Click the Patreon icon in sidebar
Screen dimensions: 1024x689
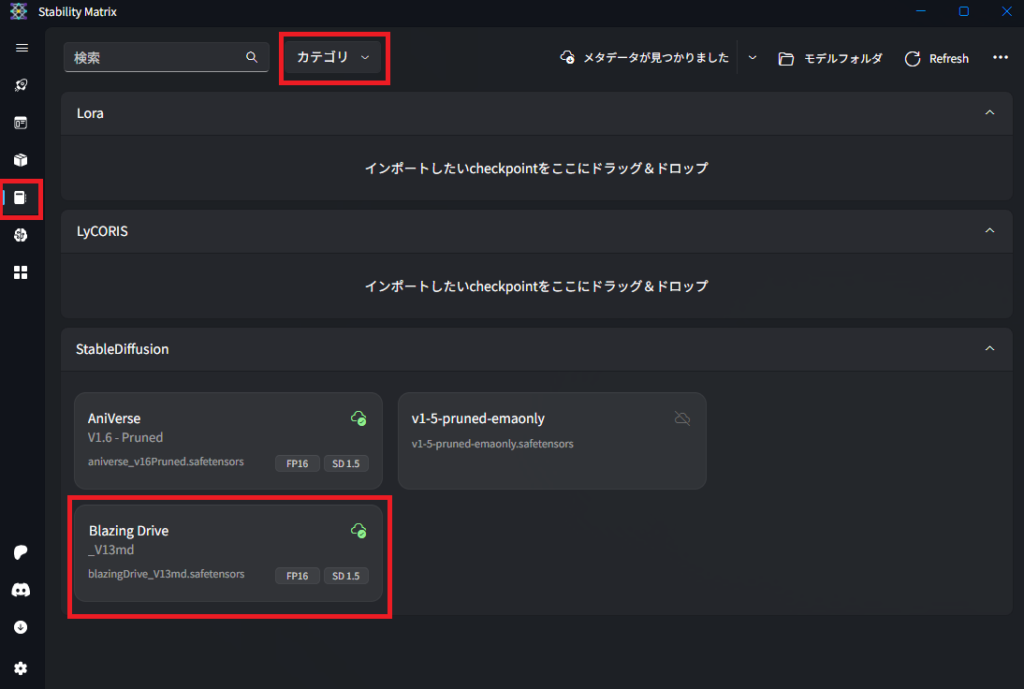(x=21, y=553)
